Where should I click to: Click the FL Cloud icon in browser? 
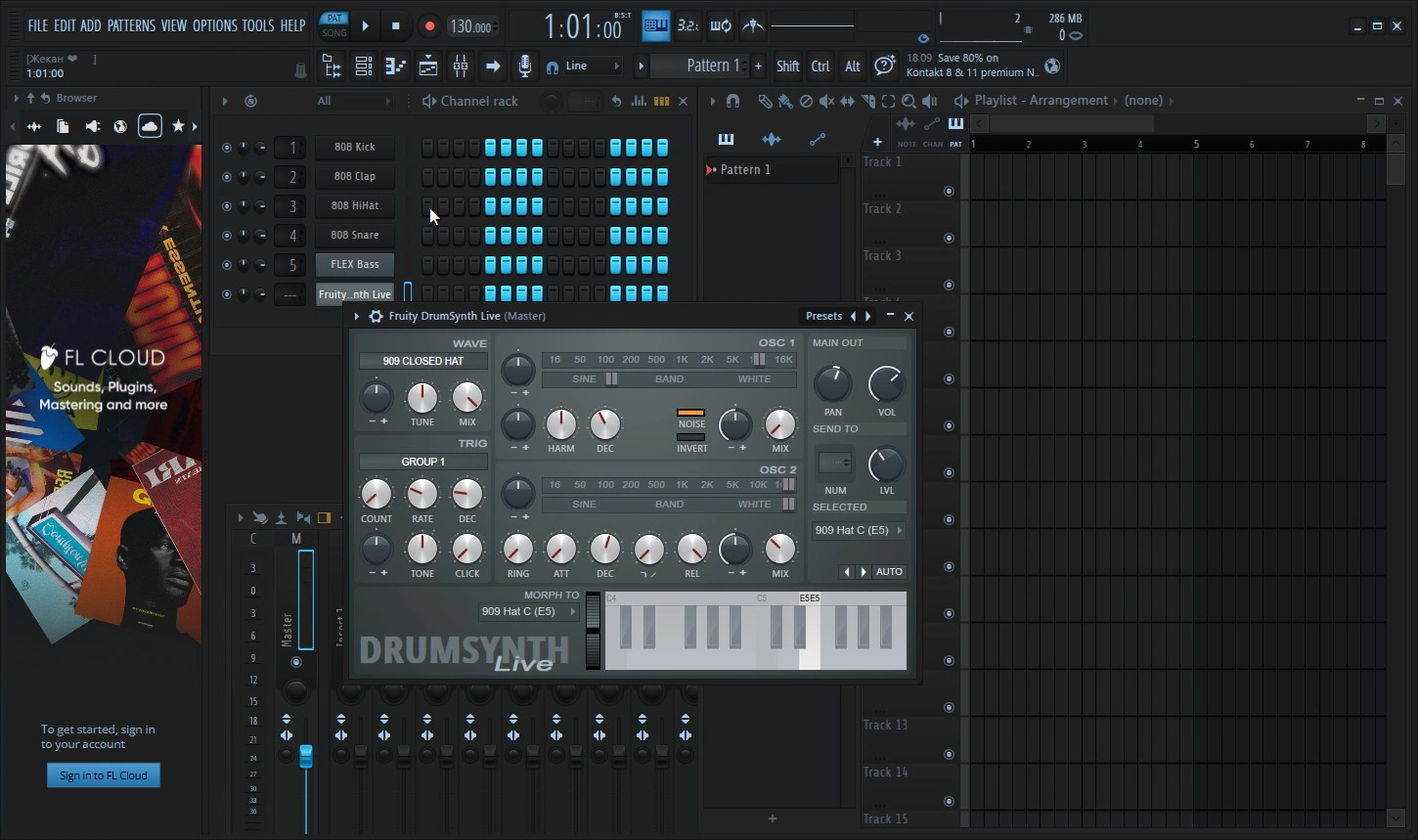click(x=150, y=126)
